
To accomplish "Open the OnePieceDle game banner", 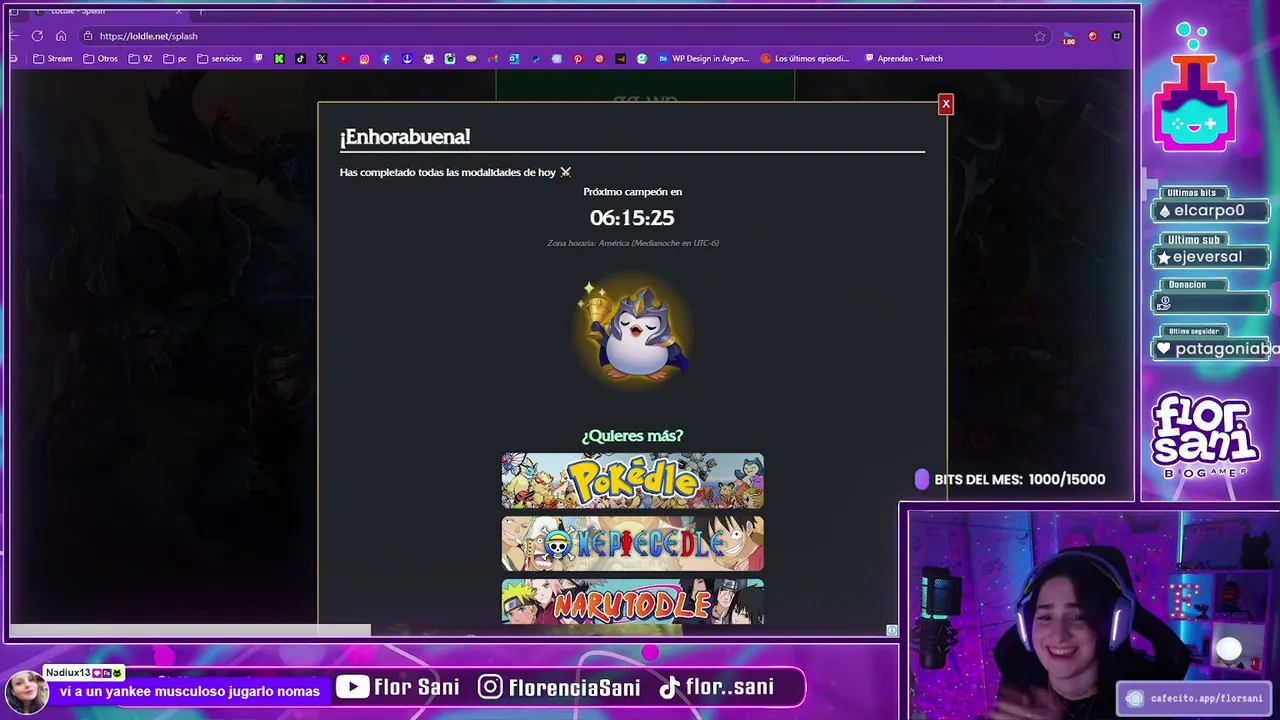I will (x=632, y=543).
